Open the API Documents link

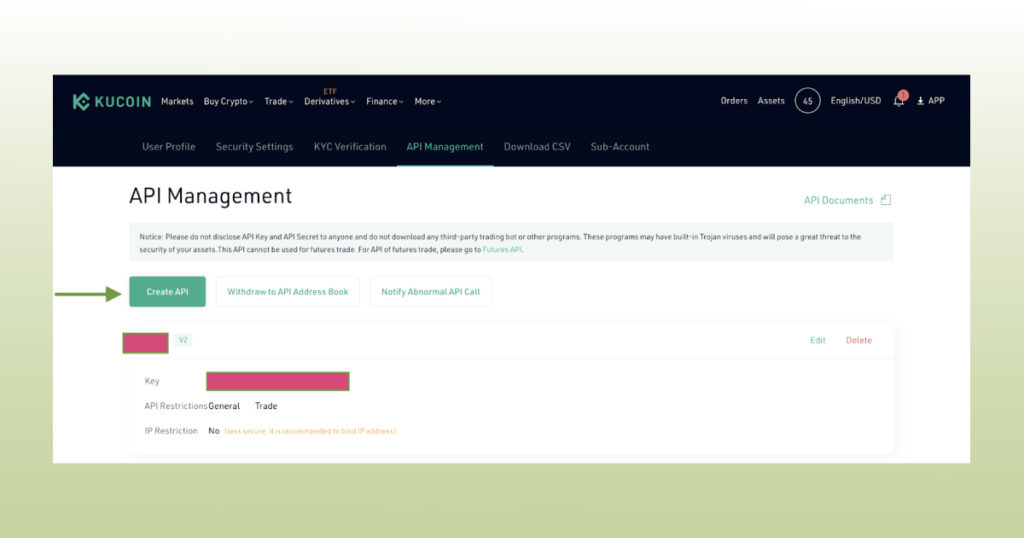pos(838,200)
